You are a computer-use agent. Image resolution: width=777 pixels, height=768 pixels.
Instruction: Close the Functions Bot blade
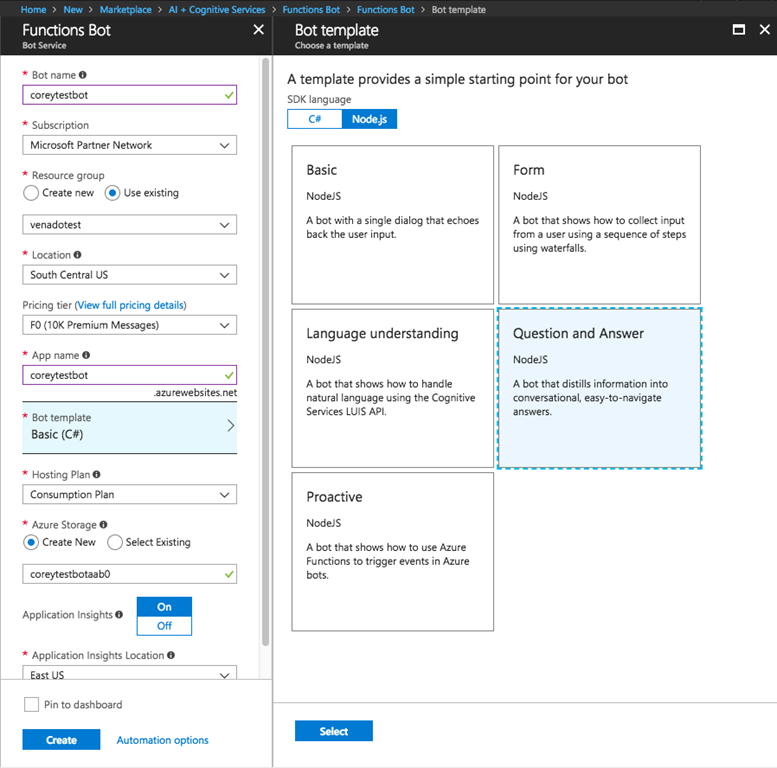point(259,30)
